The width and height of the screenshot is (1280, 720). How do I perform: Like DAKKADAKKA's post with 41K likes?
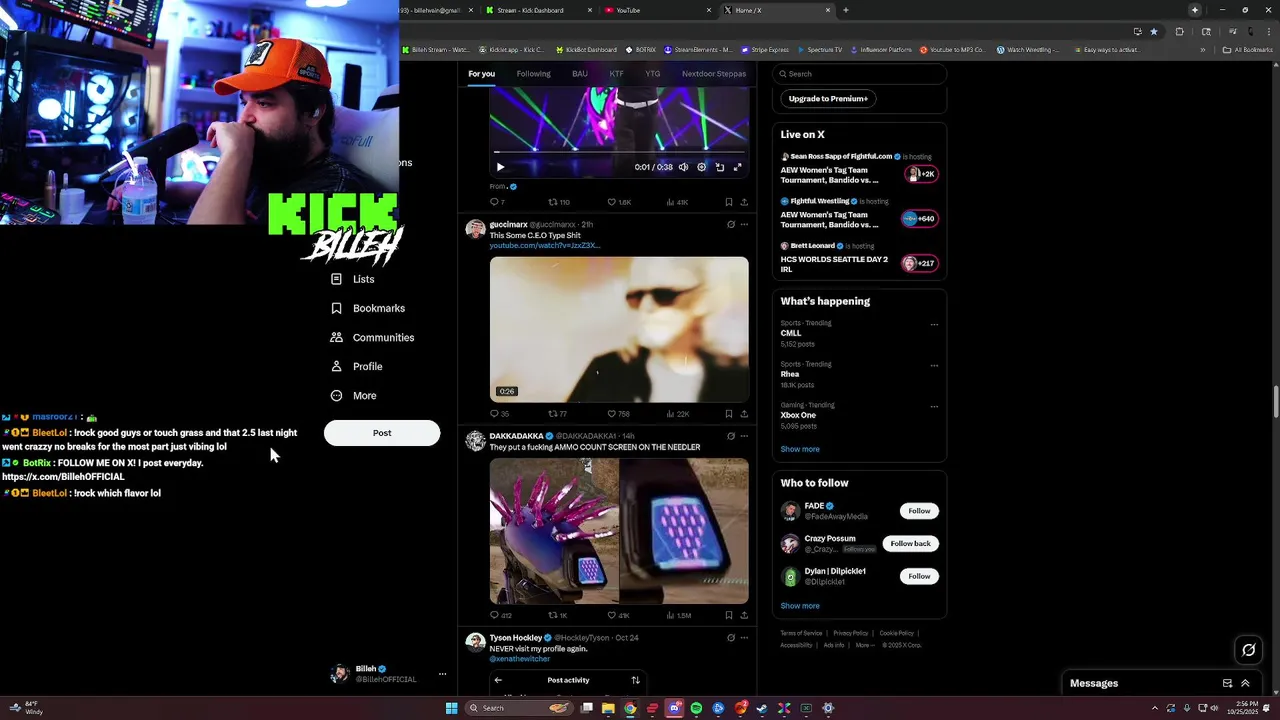pos(619,616)
